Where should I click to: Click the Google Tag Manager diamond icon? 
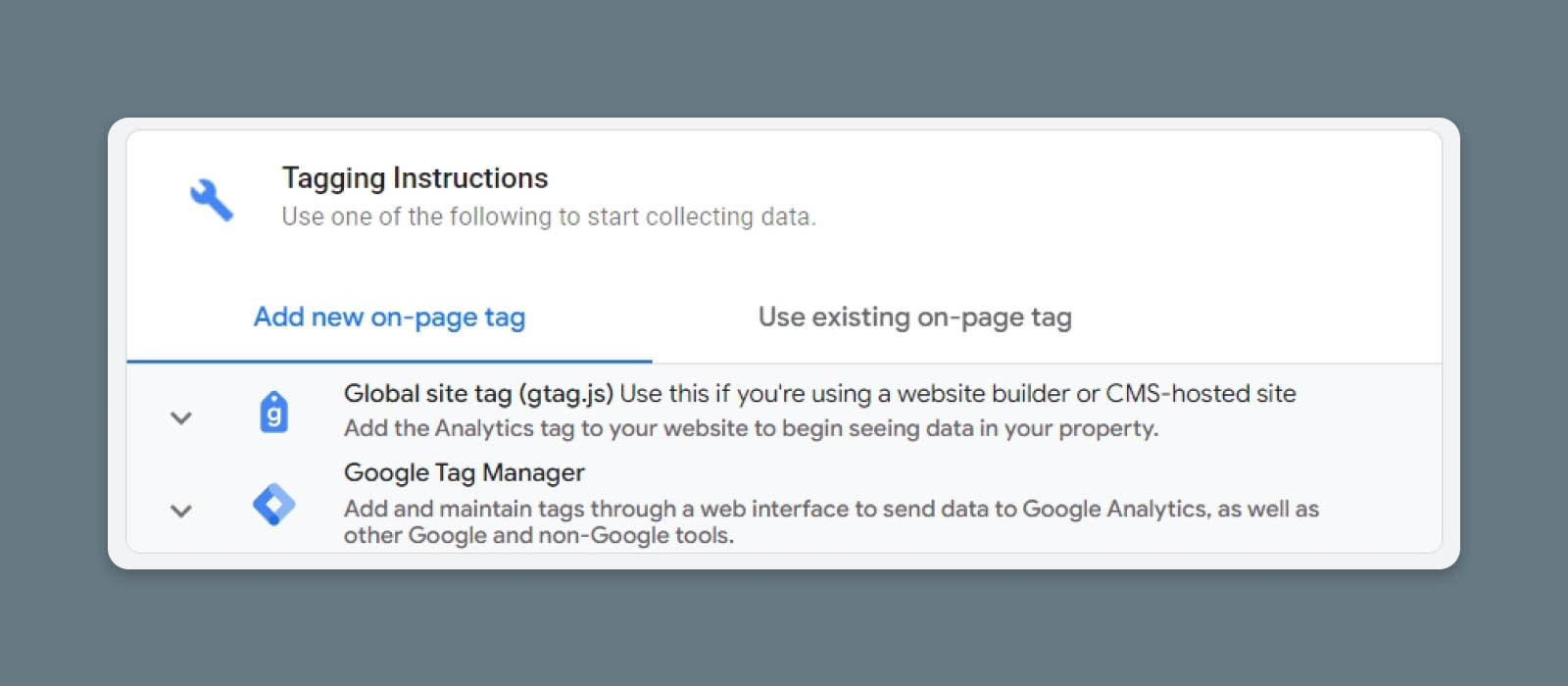point(273,505)
